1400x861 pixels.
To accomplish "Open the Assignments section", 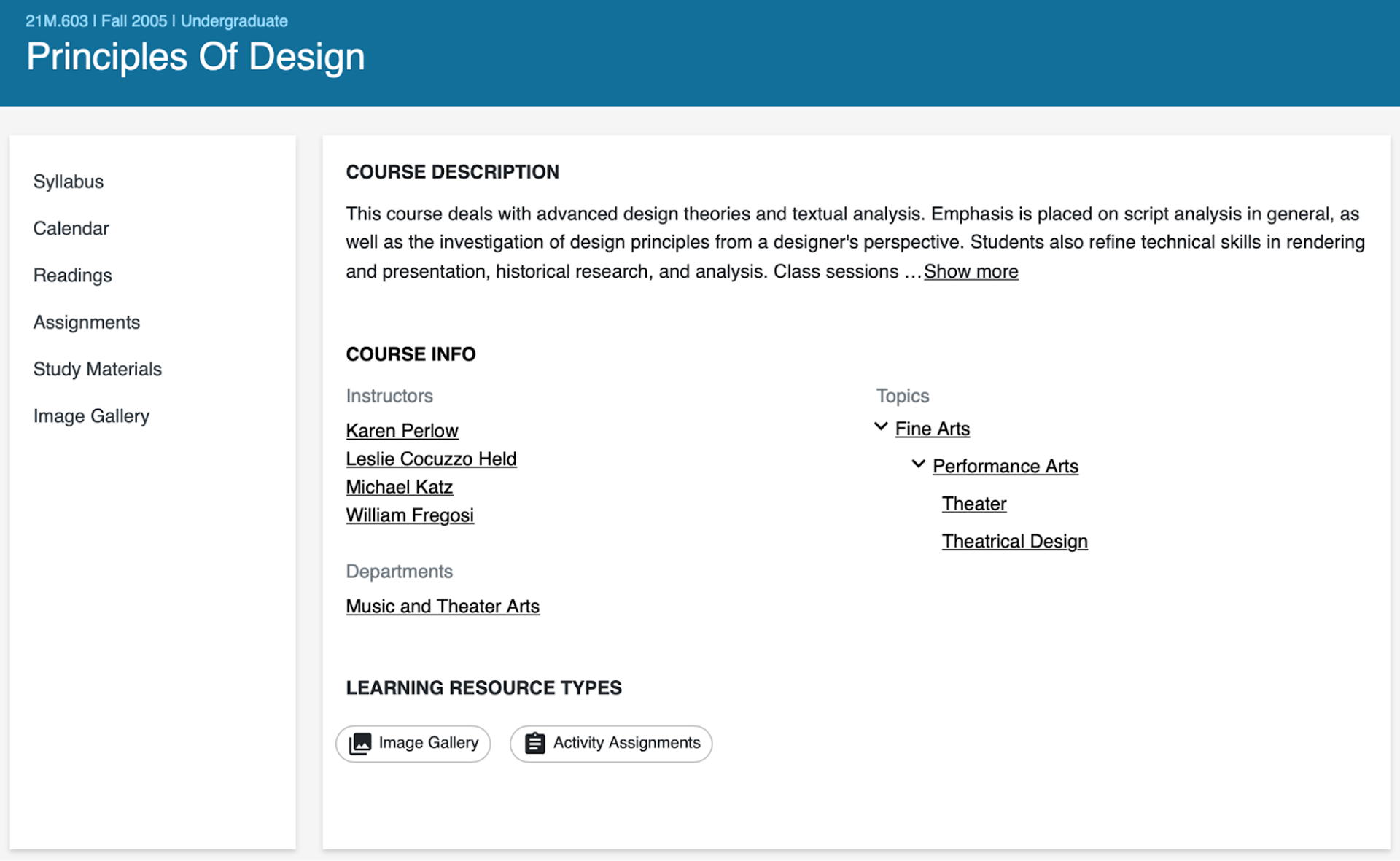I will click(x=86, y=322).
